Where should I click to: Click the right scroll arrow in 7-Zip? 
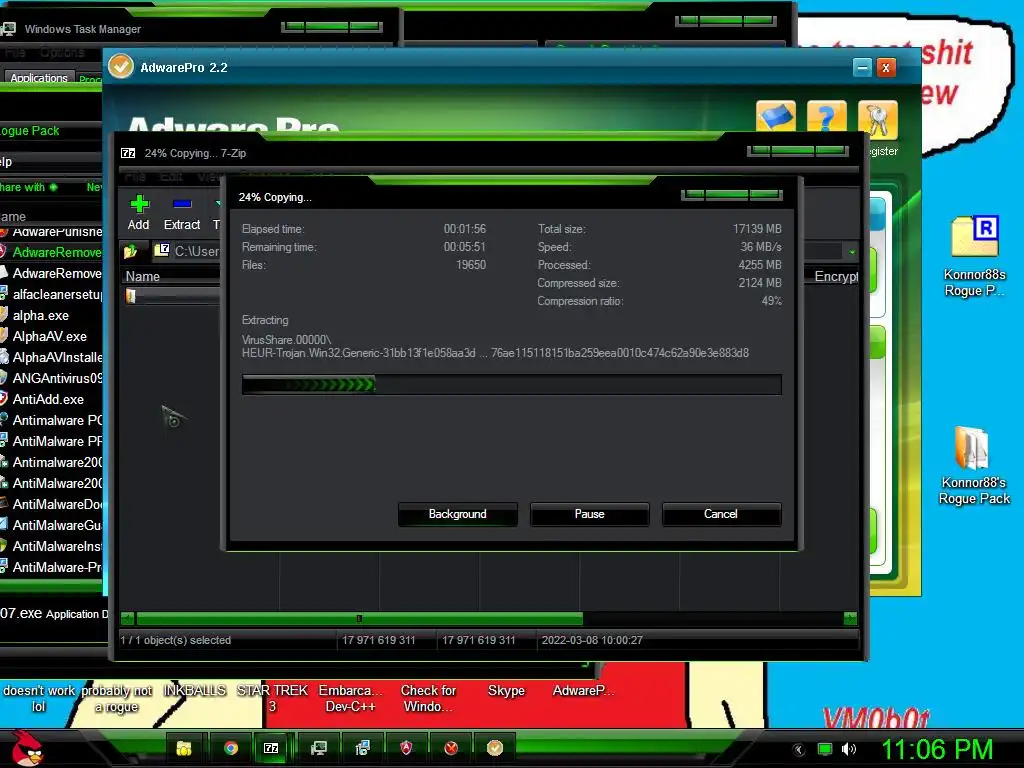click(850, 618)
